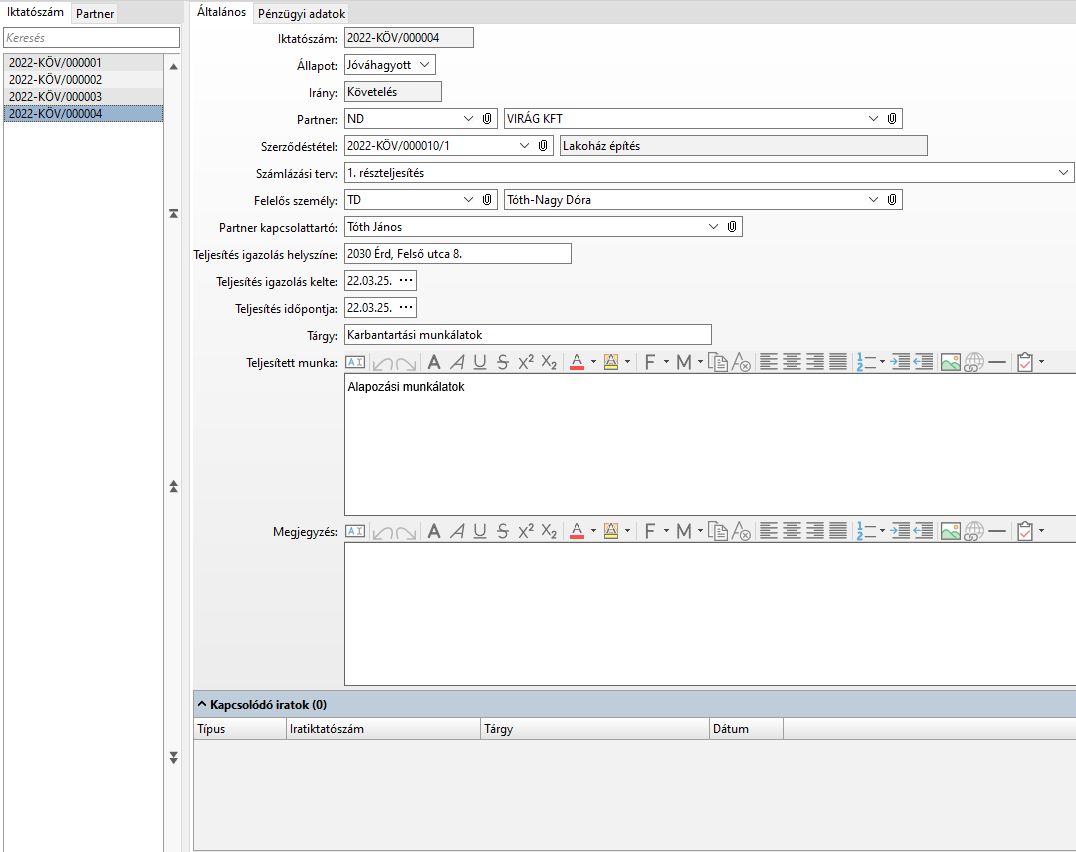This screenshot has width=1076, height=852.
Task: Open the Partner tab in left panel
Action: coord(95,14)
